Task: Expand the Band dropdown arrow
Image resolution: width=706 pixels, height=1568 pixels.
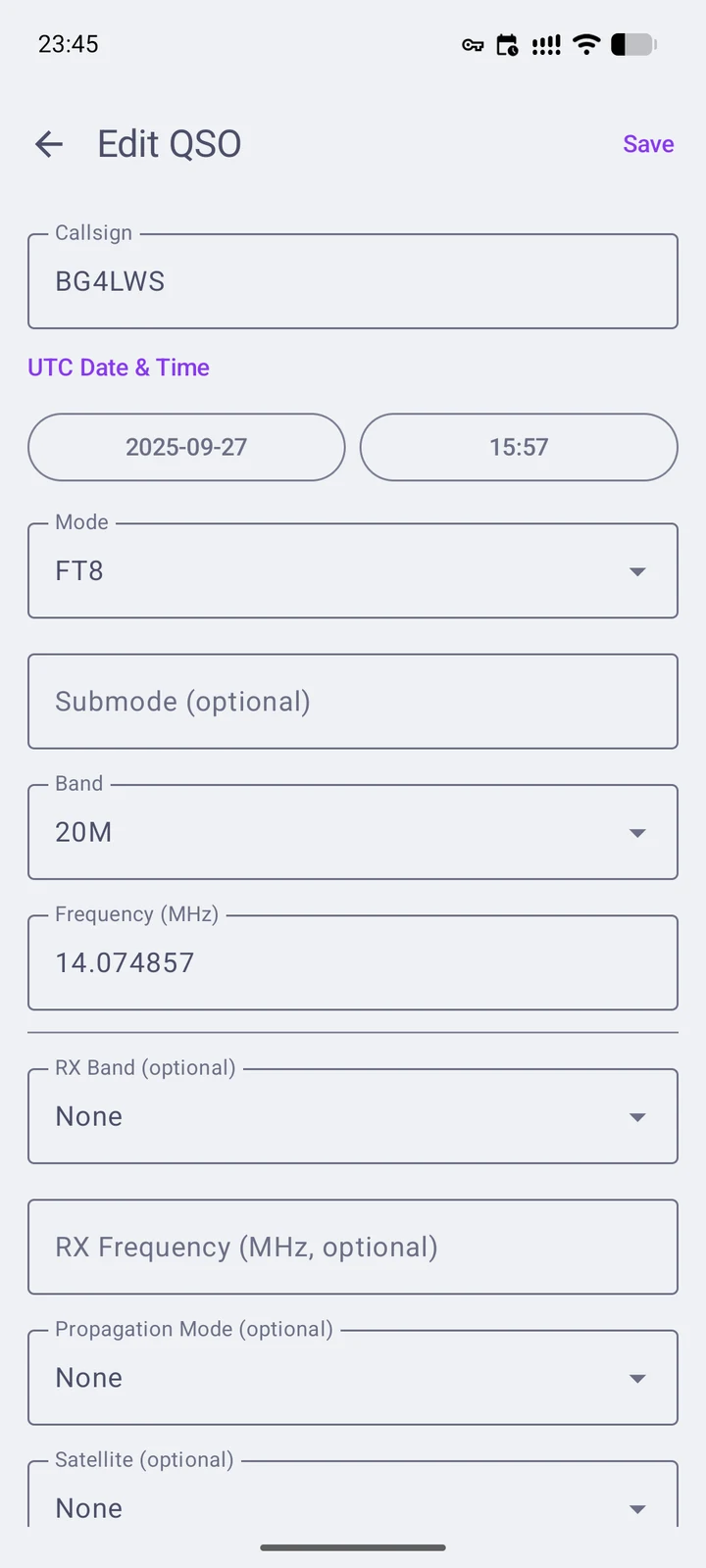Action: pyautogui.click(x=637, y=833)
